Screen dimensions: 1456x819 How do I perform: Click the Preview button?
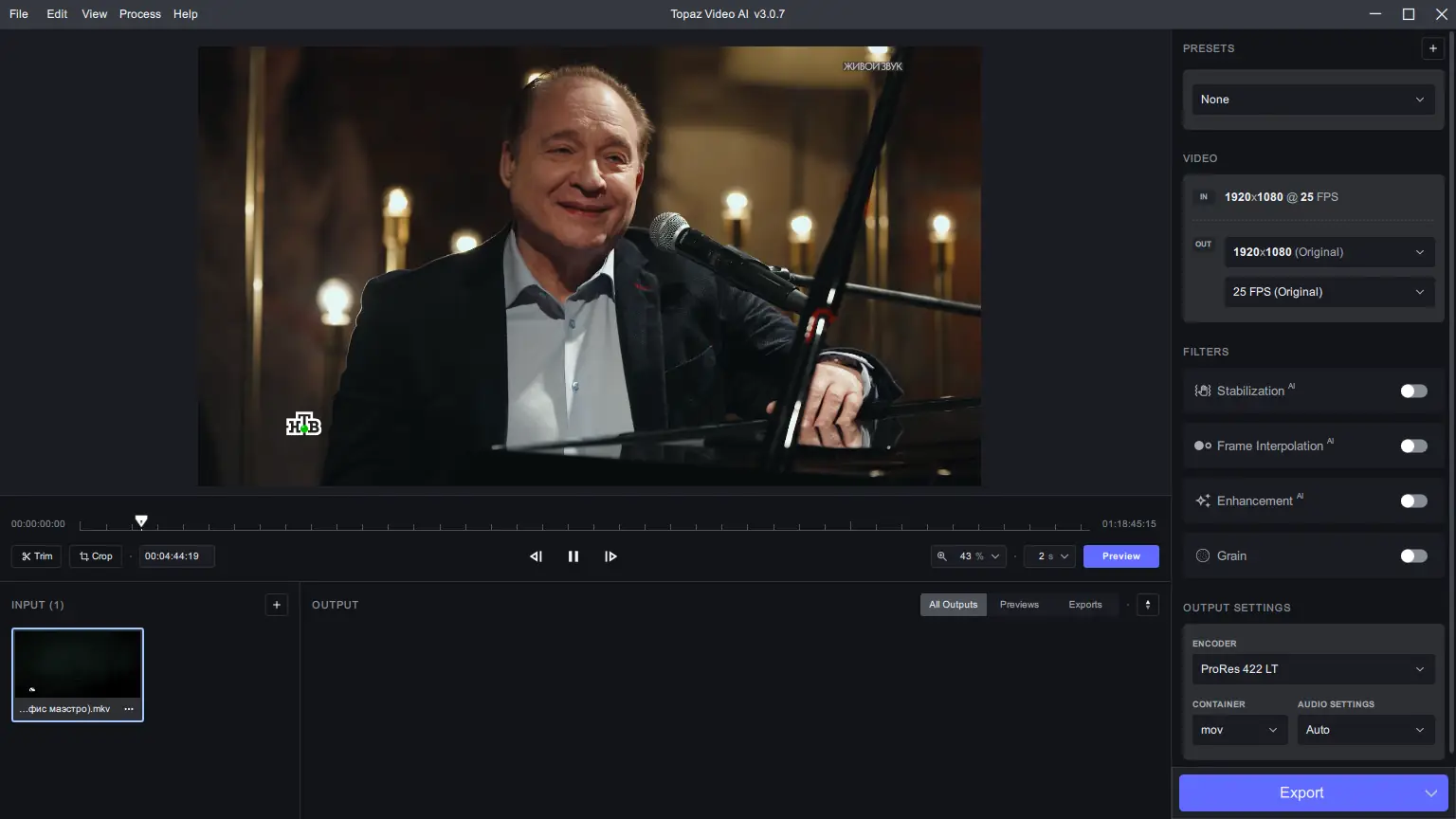point(1120,556)
